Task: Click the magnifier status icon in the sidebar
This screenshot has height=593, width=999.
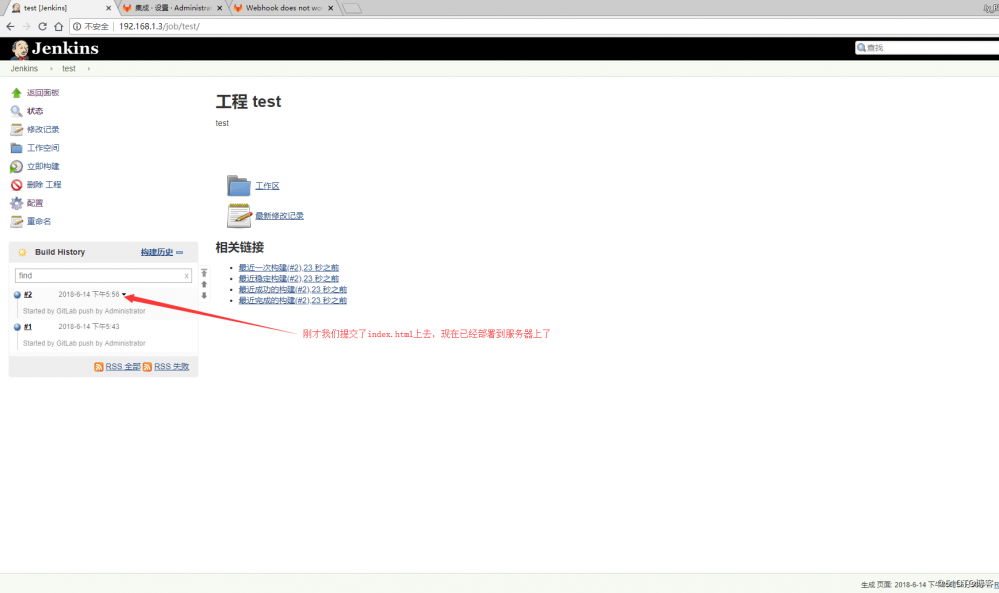Action: (17, 111)
